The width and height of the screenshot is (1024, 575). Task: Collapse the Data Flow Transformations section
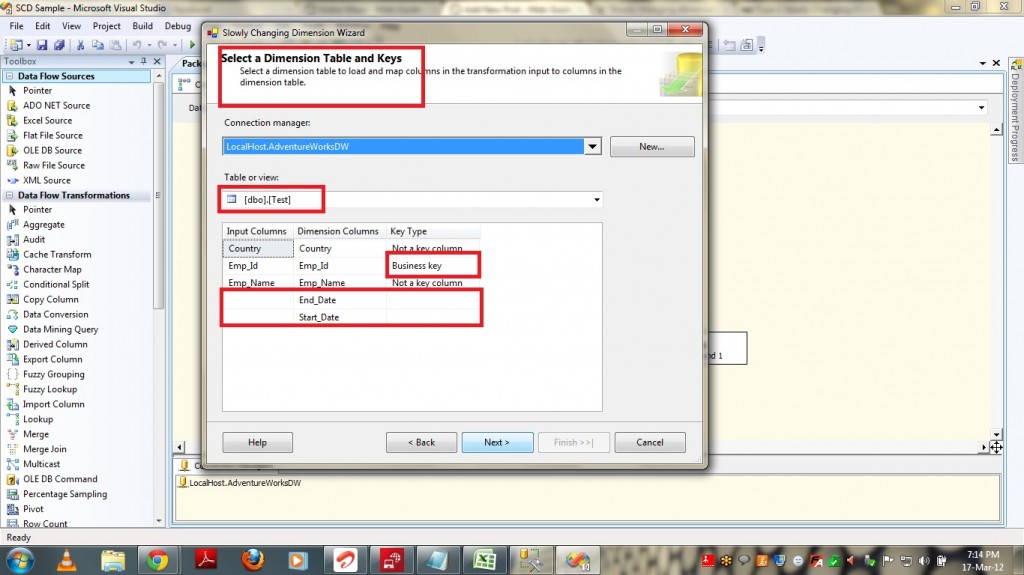pos(10,195)
